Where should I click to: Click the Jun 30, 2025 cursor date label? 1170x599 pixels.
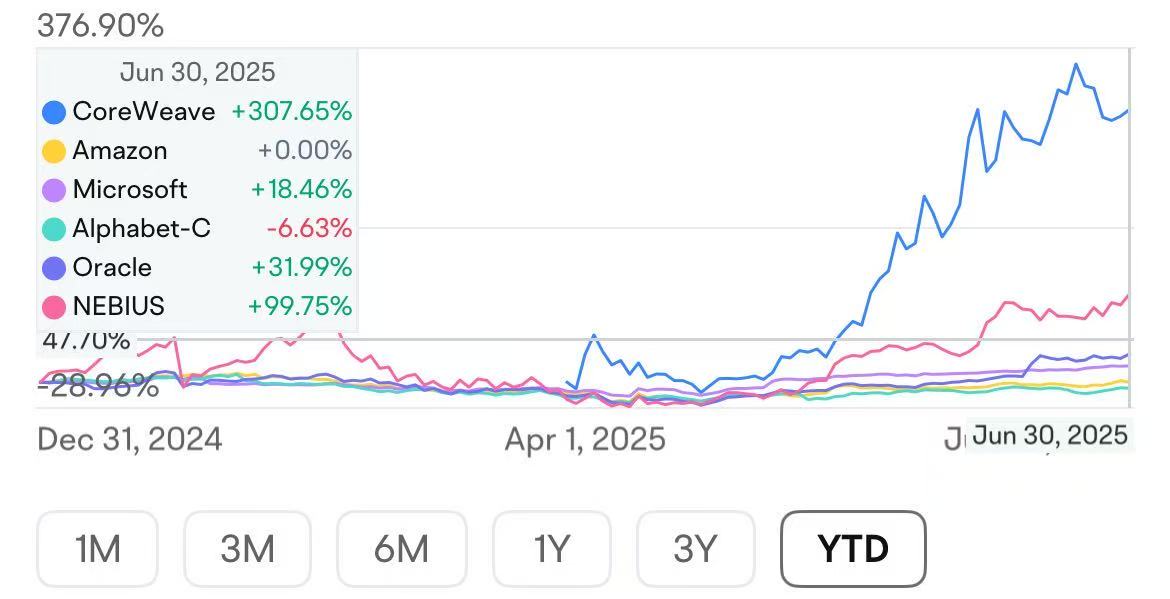pyautogui.click(x=1050, y=436)
